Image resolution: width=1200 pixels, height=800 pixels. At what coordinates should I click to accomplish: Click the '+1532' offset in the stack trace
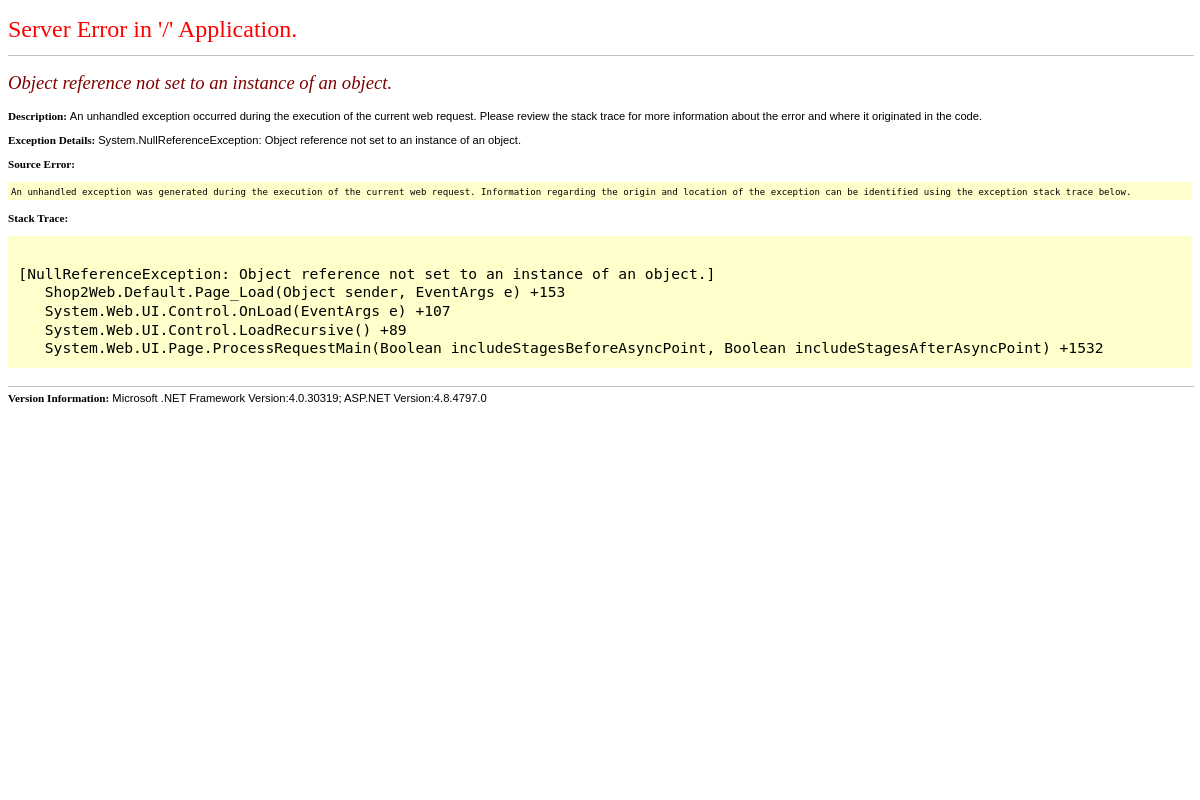pyautogui.click(x=1081, y=348)
